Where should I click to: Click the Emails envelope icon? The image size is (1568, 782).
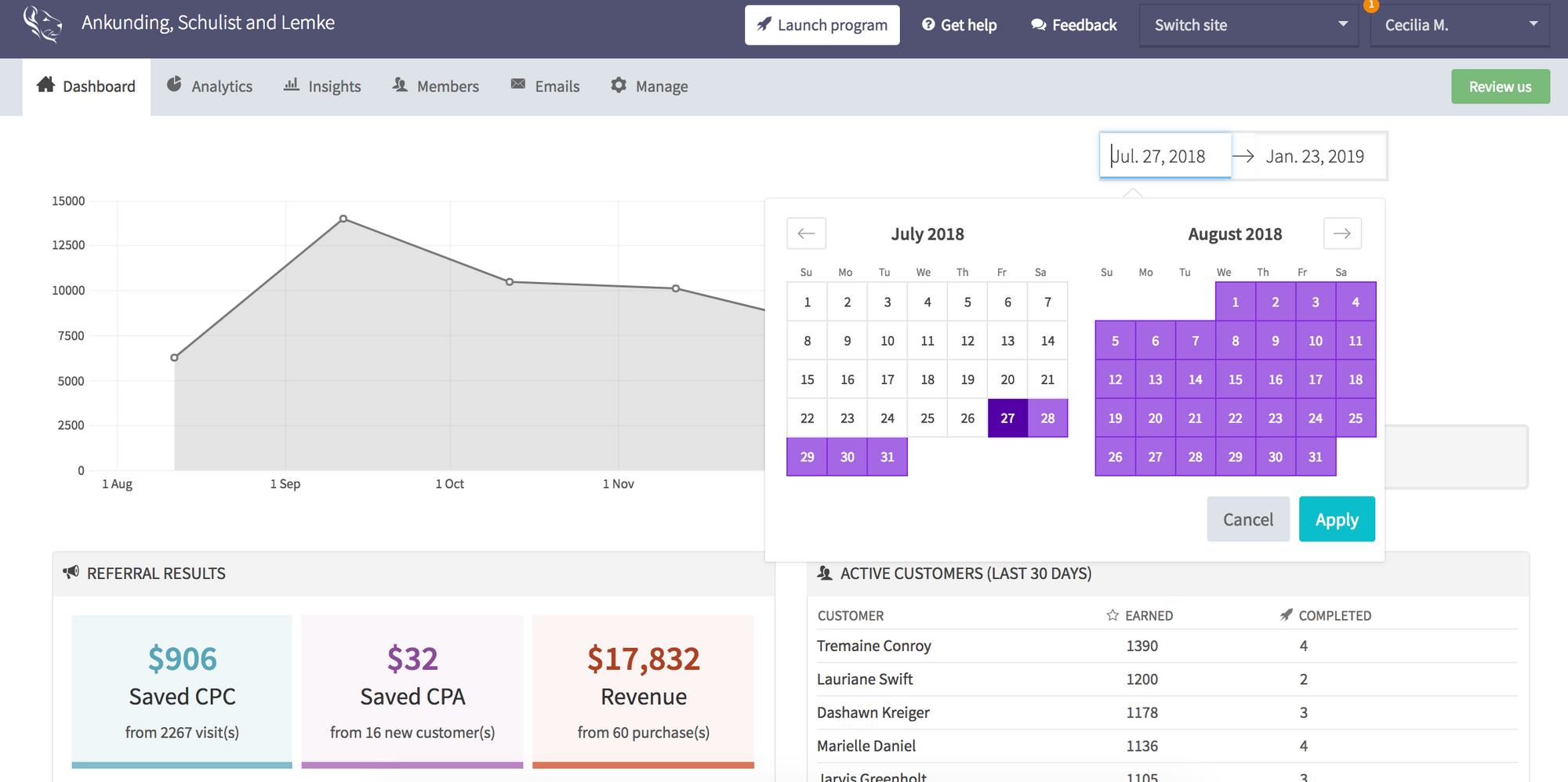518,84
